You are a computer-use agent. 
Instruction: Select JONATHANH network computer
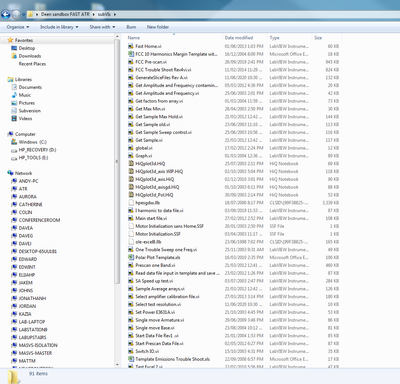pos(32,298)
